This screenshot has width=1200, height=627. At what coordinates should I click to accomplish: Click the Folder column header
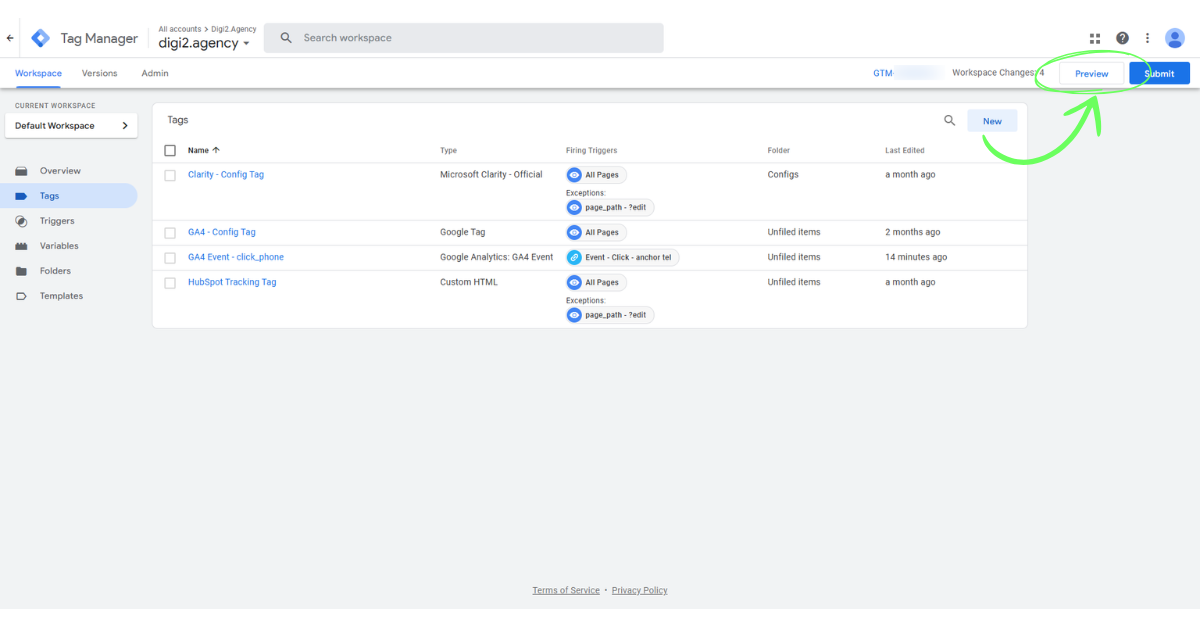[779, 150]
